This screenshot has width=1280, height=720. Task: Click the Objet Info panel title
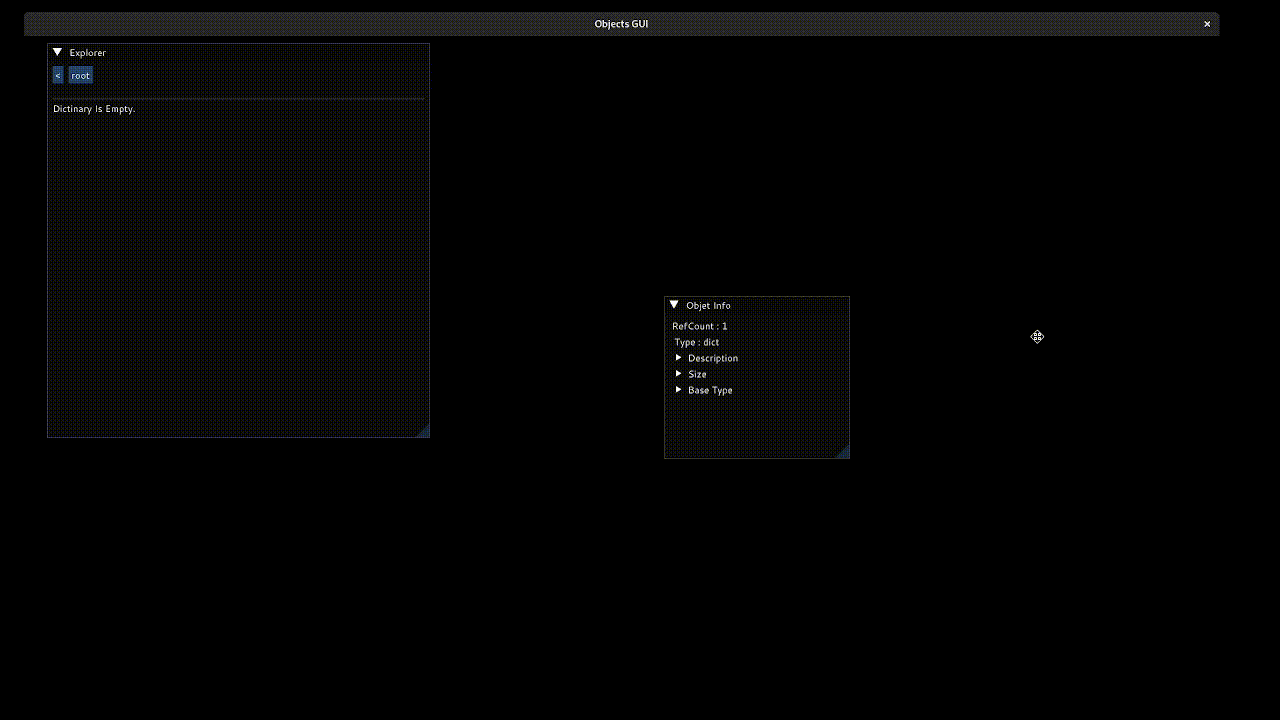click(708, 305)
